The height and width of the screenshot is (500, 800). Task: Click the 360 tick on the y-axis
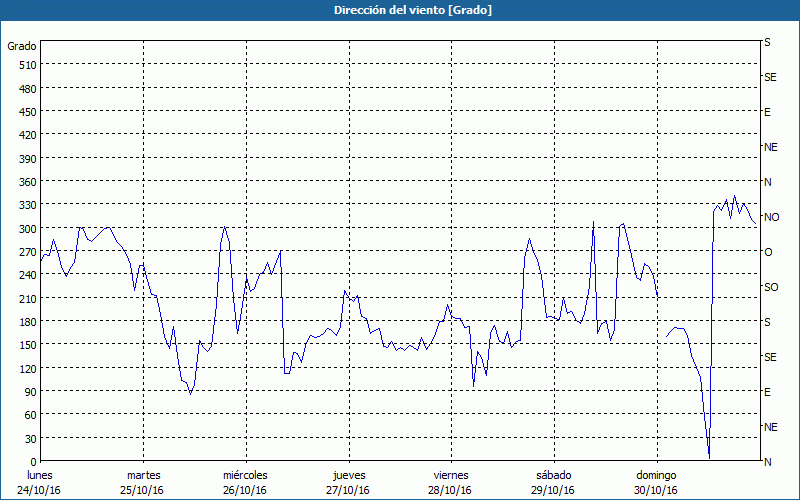[27, 182]
